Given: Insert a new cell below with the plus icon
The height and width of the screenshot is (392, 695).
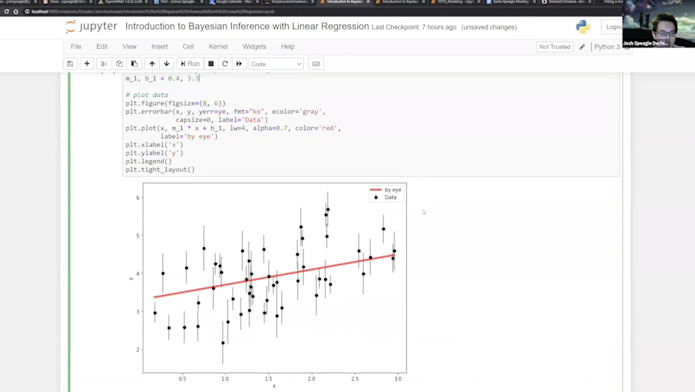Looking at the screenshot, I should tap(87, 64).
